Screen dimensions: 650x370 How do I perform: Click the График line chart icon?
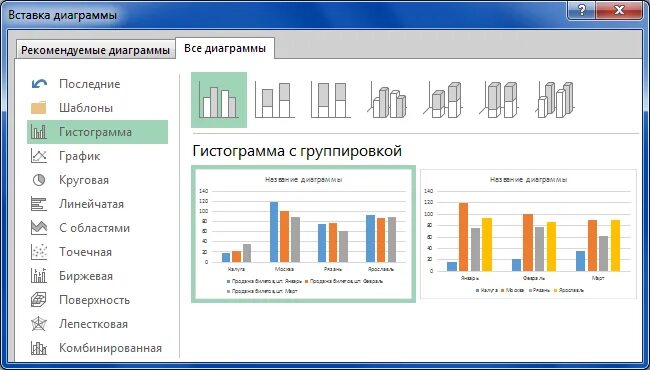click(x=39, y=156)
